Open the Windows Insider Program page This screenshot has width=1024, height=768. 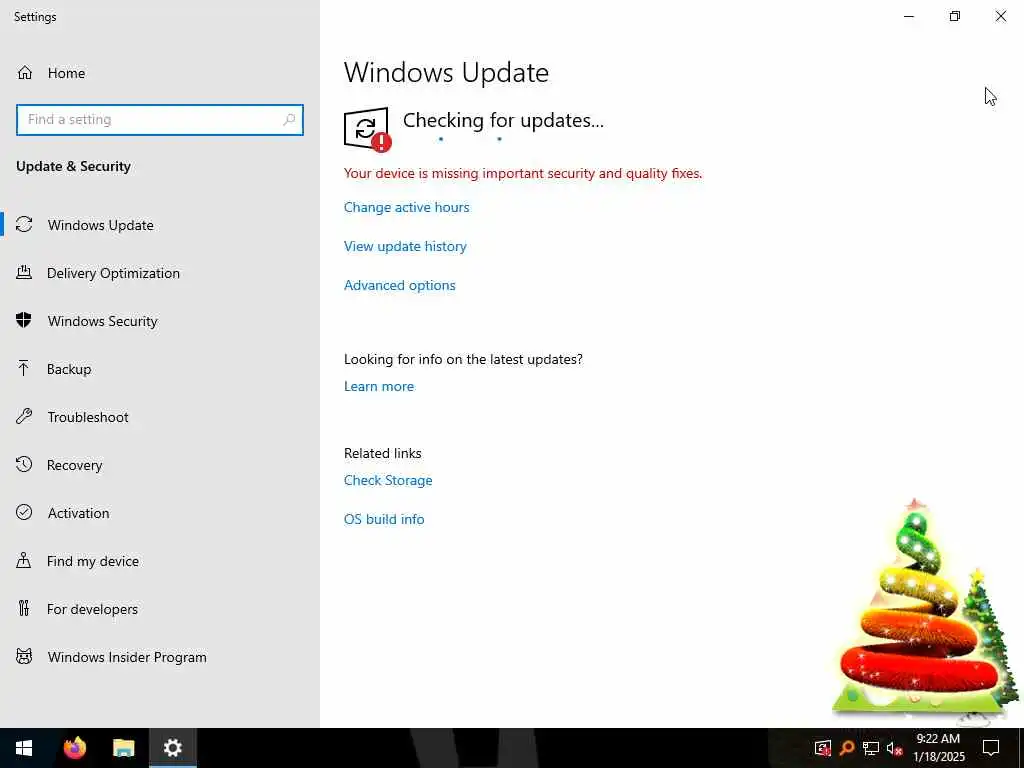click(160, 656)
